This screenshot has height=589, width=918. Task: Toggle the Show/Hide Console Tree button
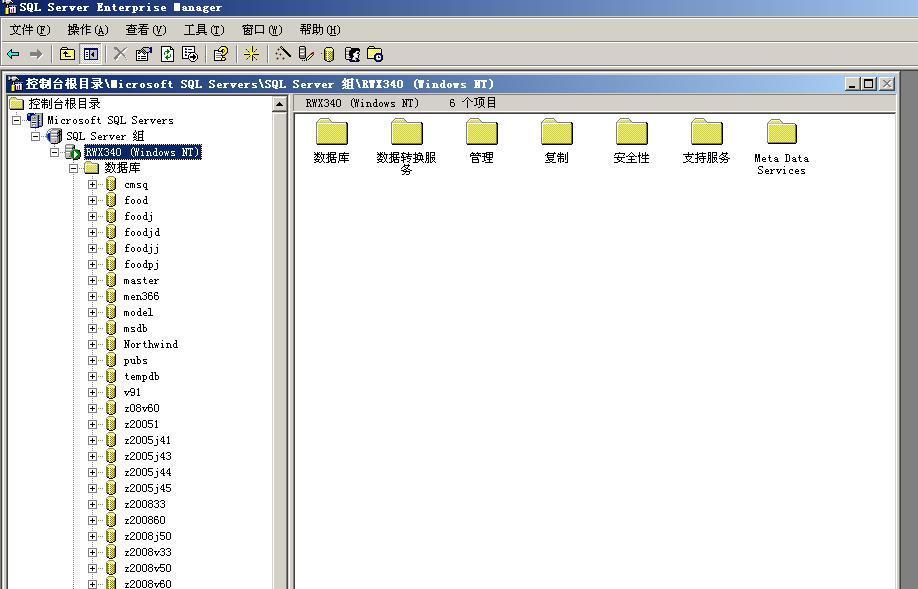pos(89,53)
